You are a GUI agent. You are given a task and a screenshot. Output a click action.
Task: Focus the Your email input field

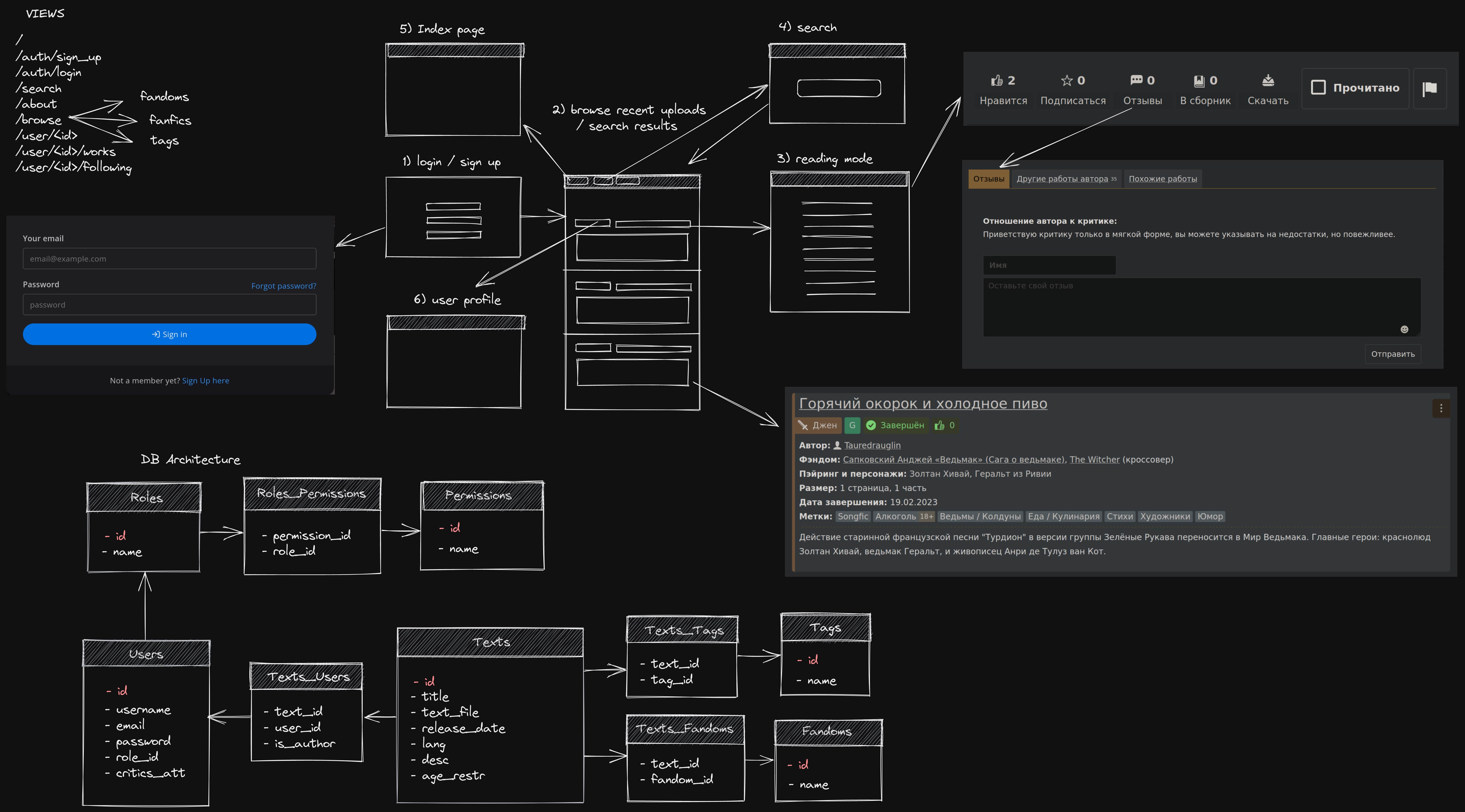pos(169,259)
